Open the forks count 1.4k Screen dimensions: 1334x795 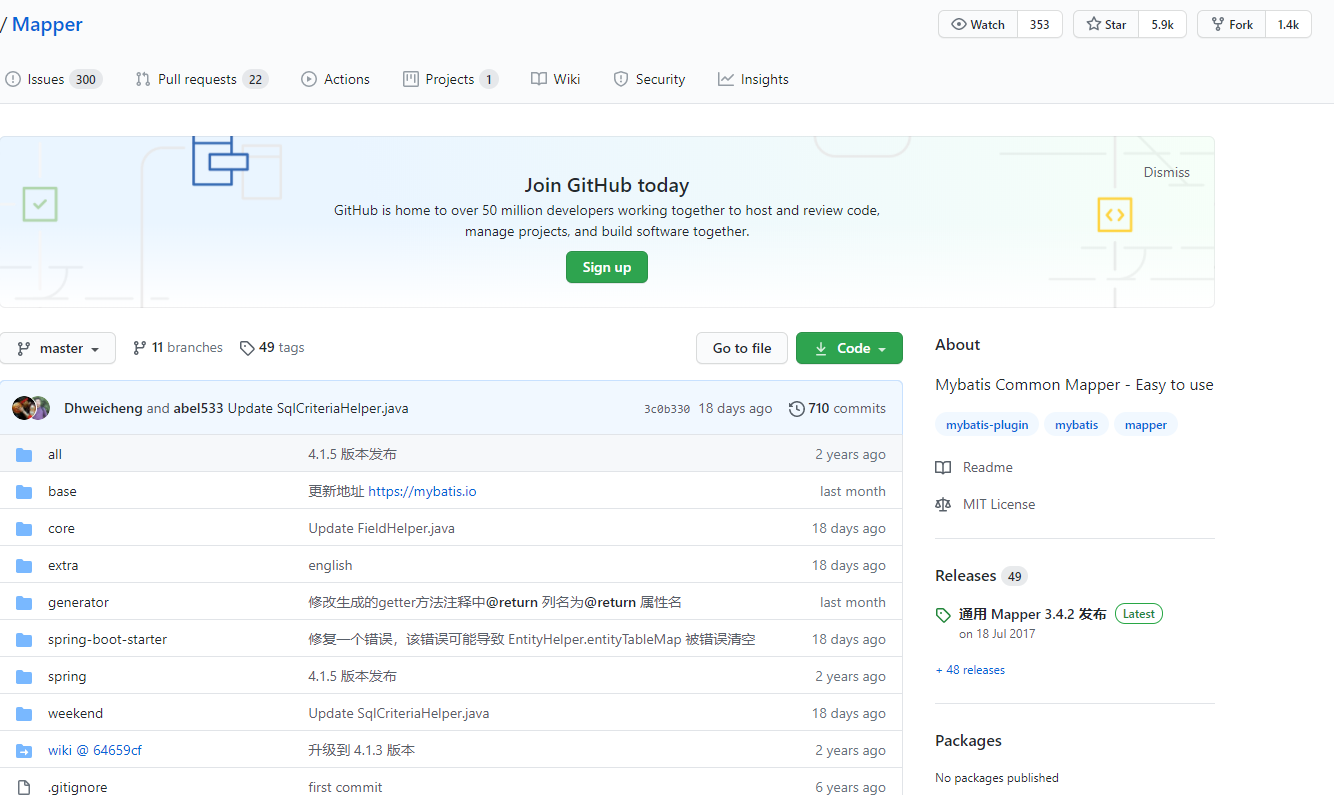point(1288,25)
